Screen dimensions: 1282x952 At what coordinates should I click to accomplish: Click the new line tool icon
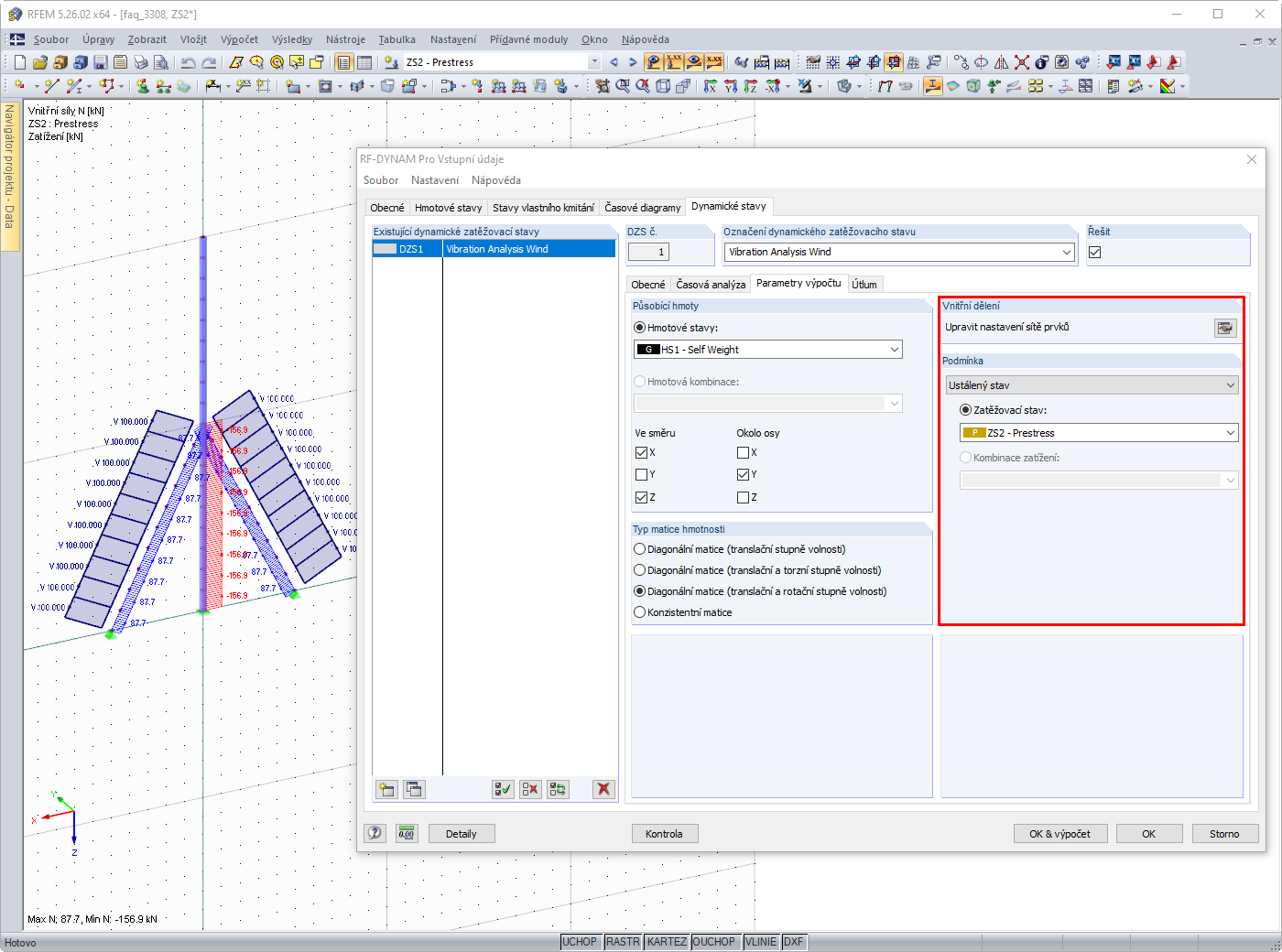point(51,86)
